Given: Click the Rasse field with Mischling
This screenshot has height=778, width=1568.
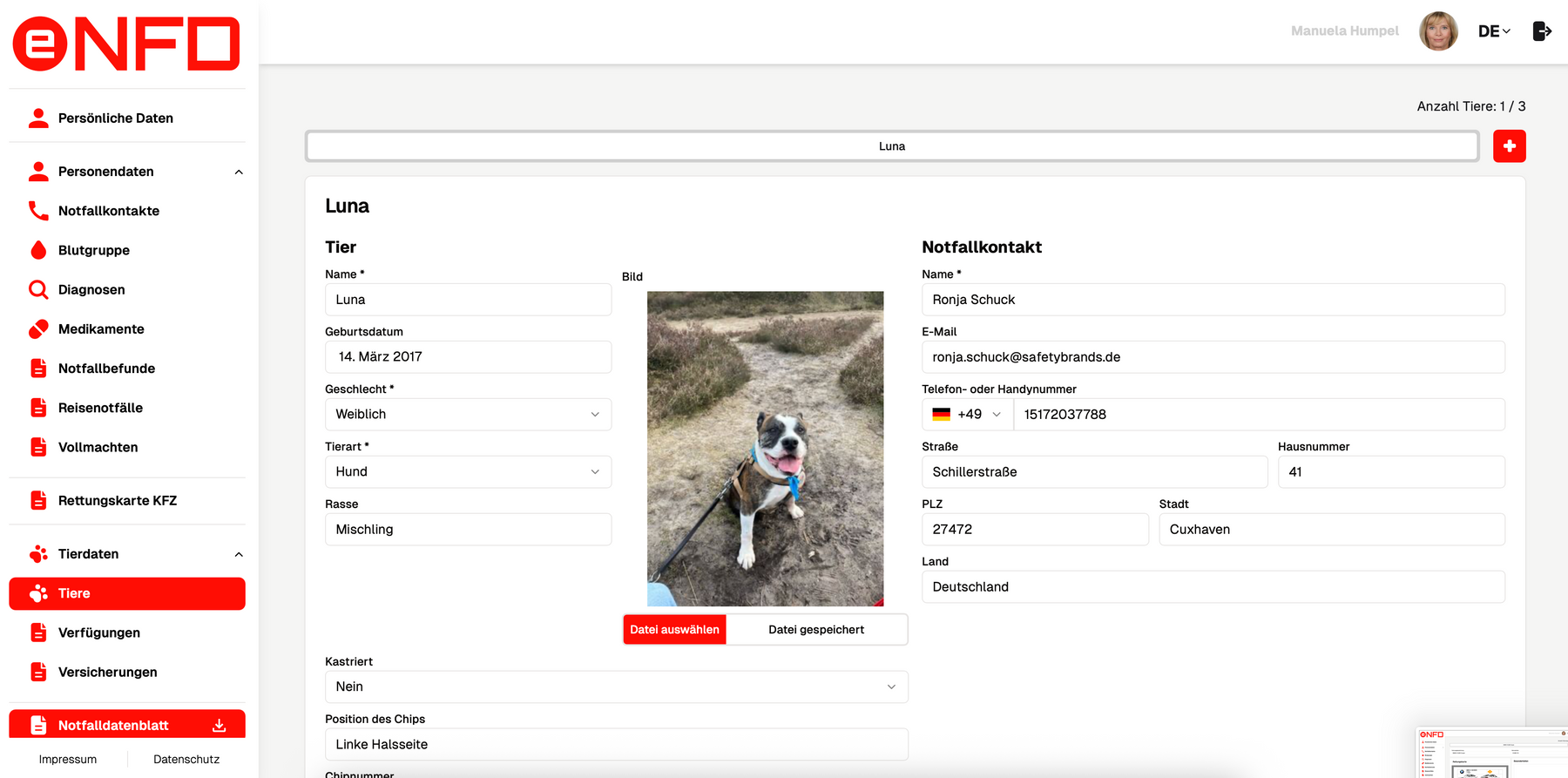Looking at the screenshot, I should click(468, 530).
